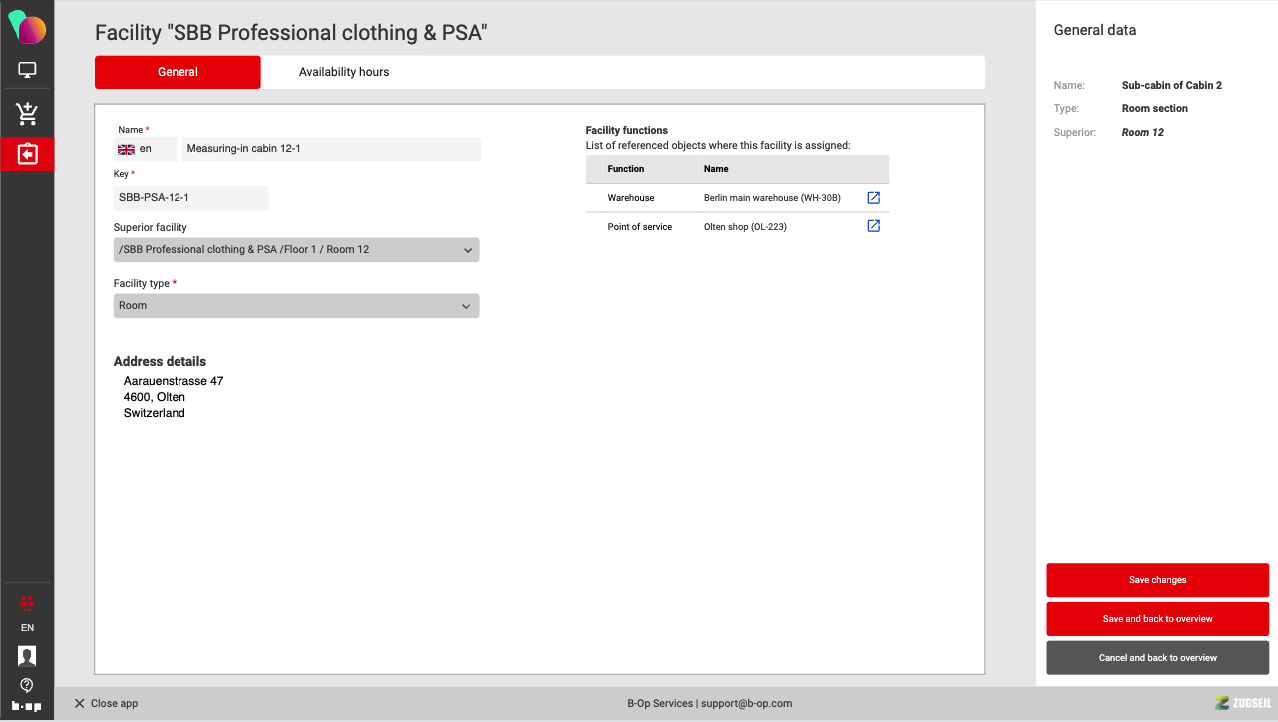Viewport: 1278px width, 722px height.
Task: Click the B-Op logo at sidebar bottom
Action: click(27, 706)
